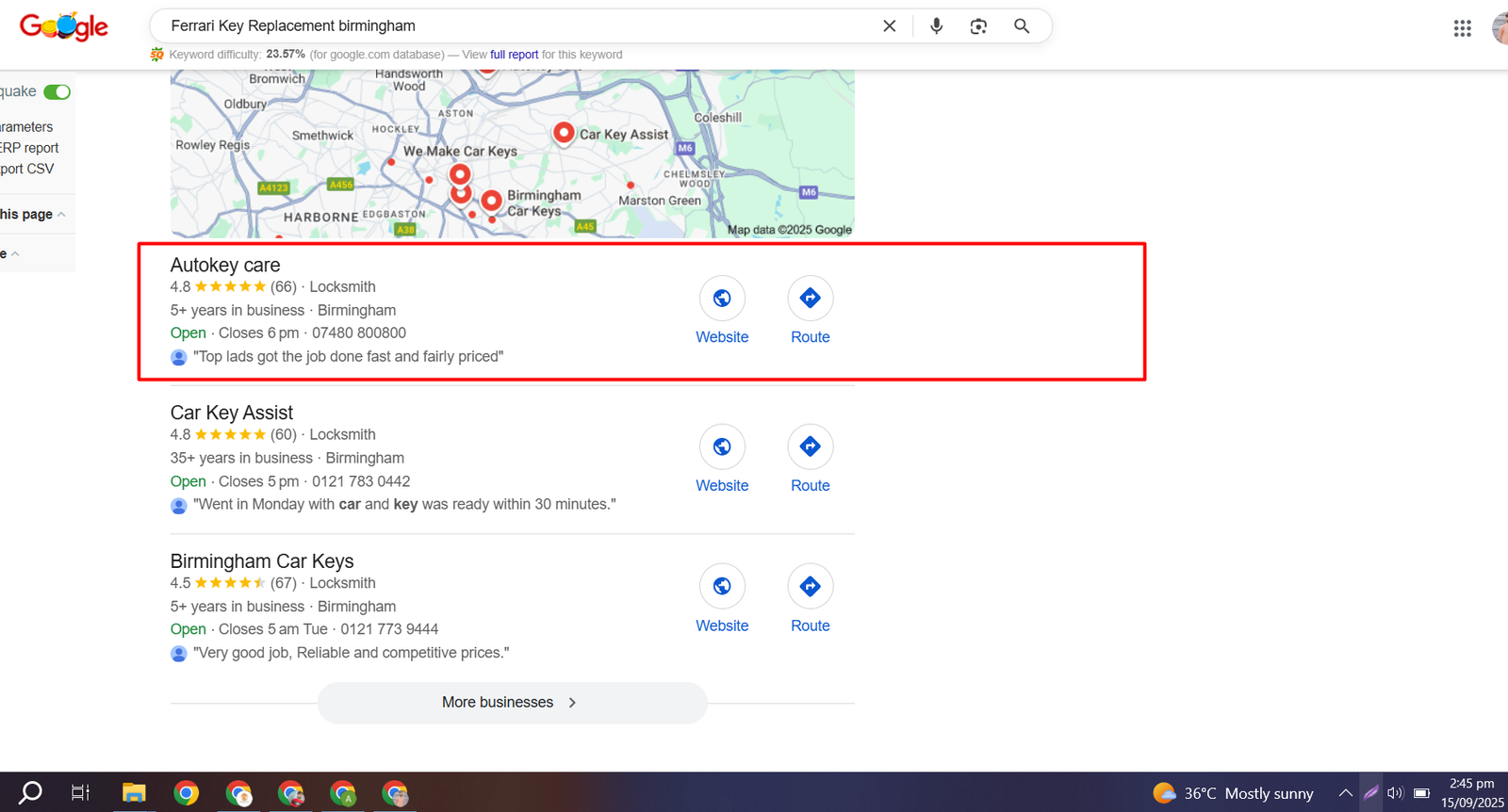Viewport: 1508px width, 812px height.
Task: Open the full report link
Action: point(514,55)
